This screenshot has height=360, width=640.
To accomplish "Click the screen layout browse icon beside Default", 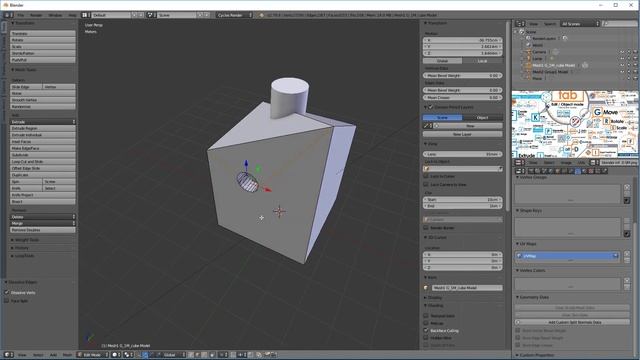I will (86, 15).
